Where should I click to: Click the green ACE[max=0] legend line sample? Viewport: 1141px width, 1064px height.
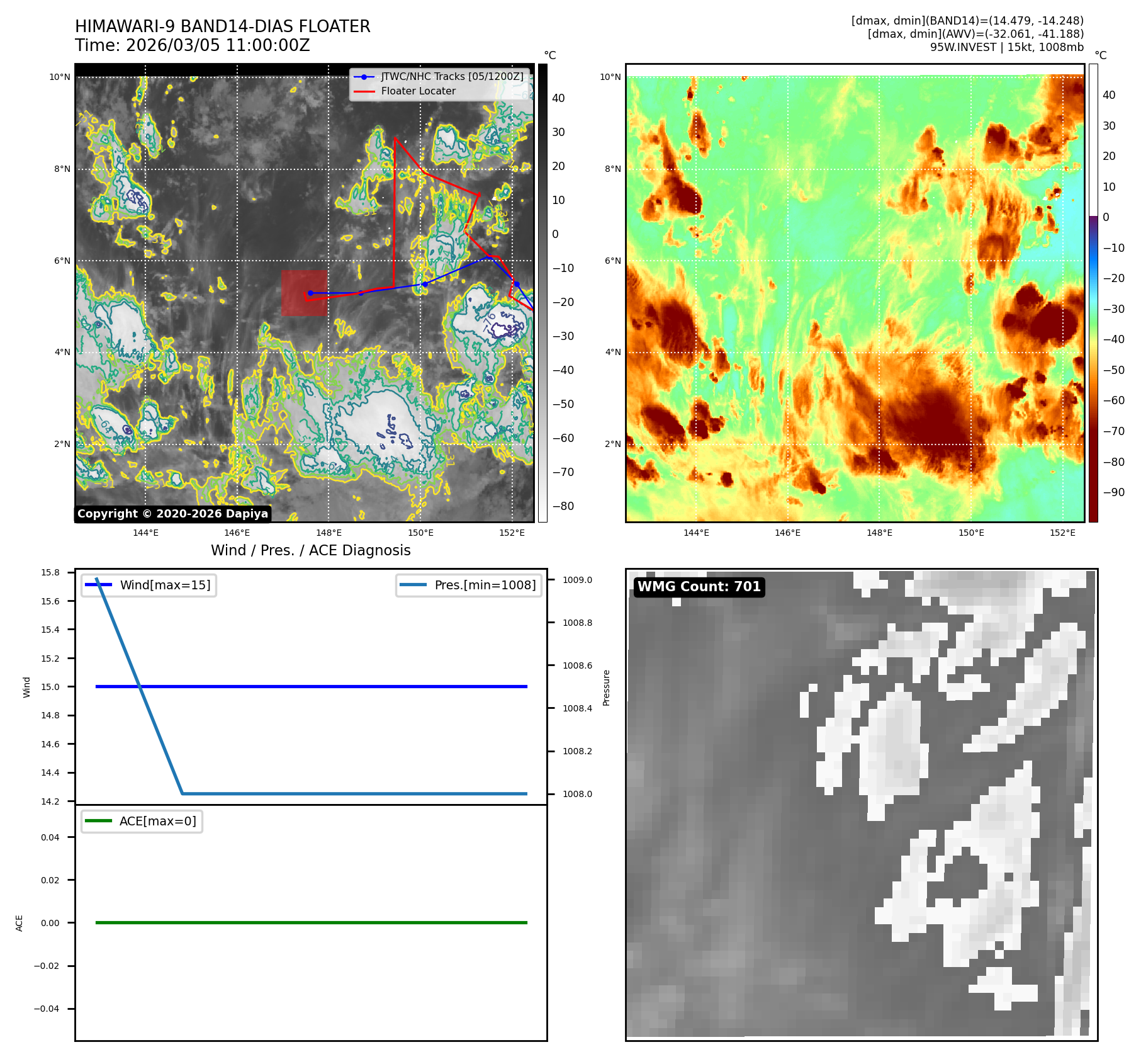pos(98,821)
